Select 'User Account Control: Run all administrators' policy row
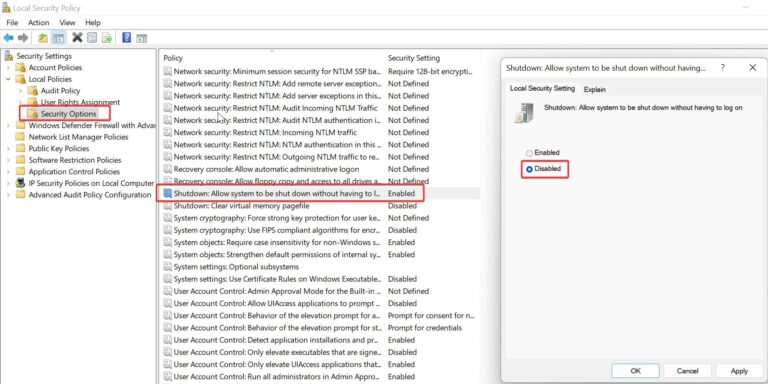The image size is (768, 384). click(320, 377)
